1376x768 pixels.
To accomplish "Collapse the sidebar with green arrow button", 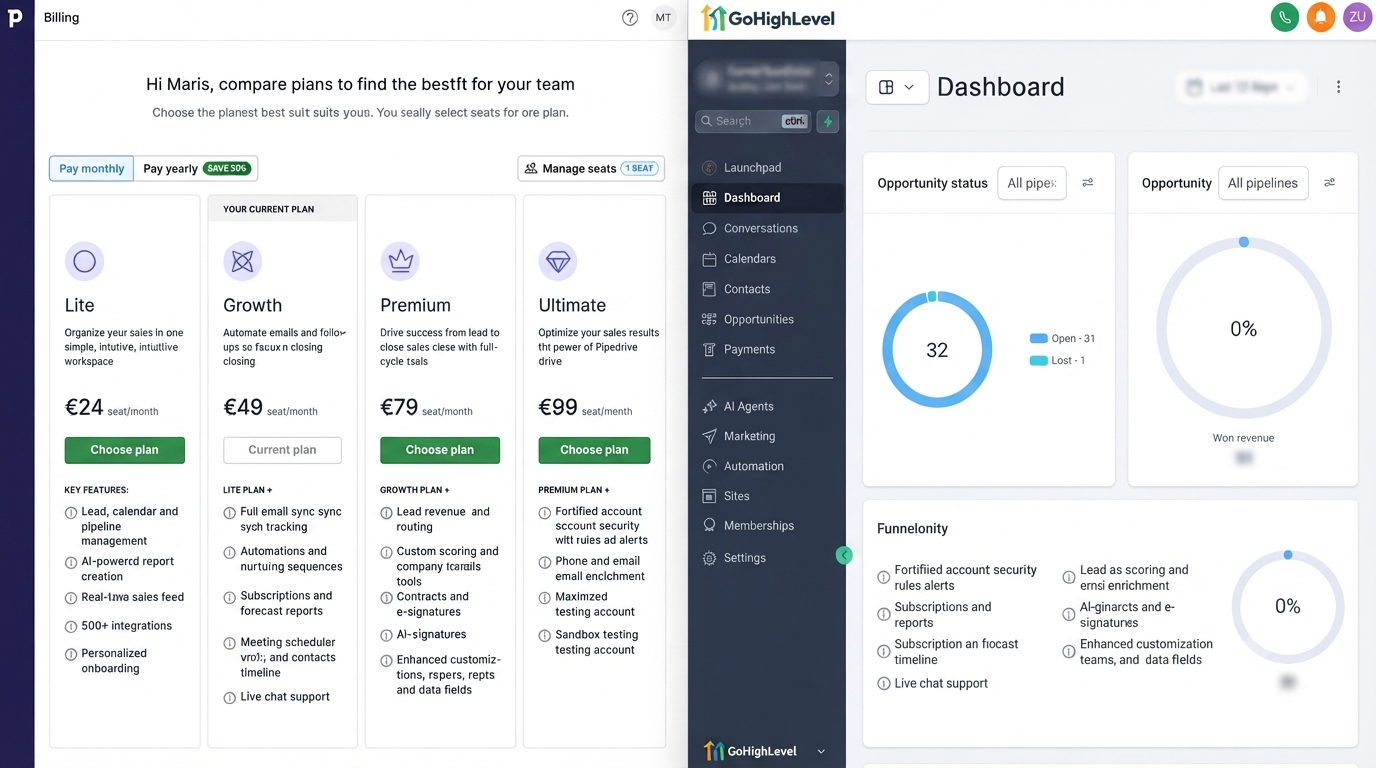I will coord(844,555).
